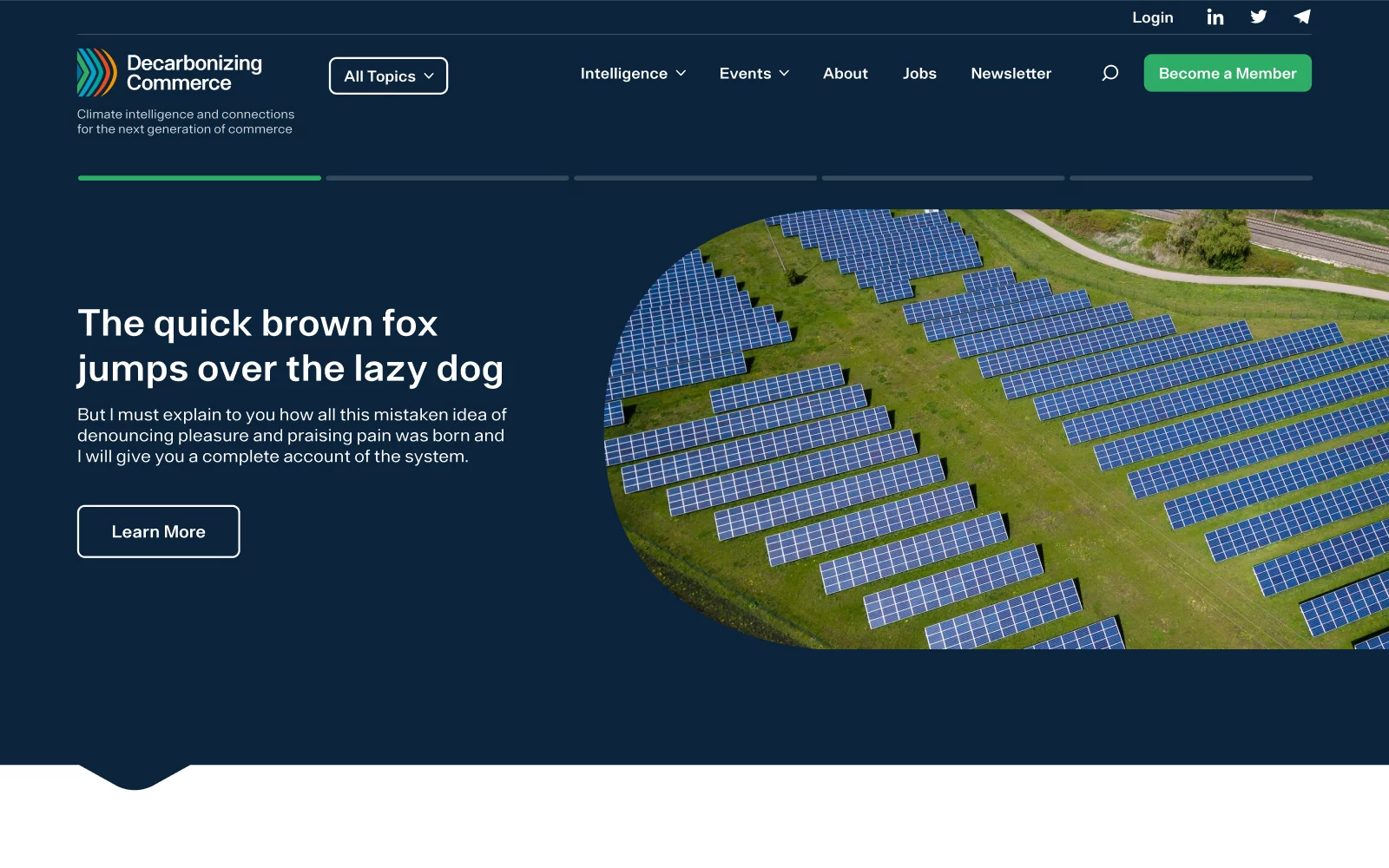Click the Become a Member button

click(x=1228, y=73)
